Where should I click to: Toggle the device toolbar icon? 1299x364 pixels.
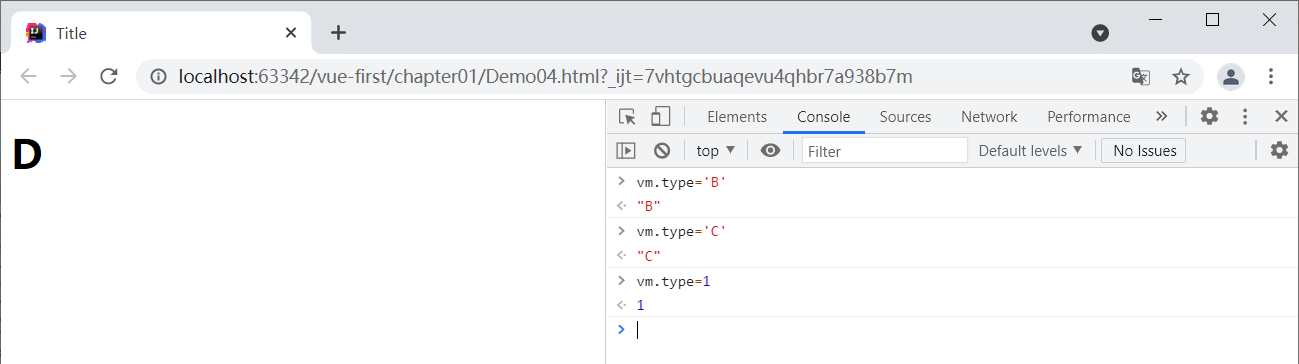pos(660,117)
